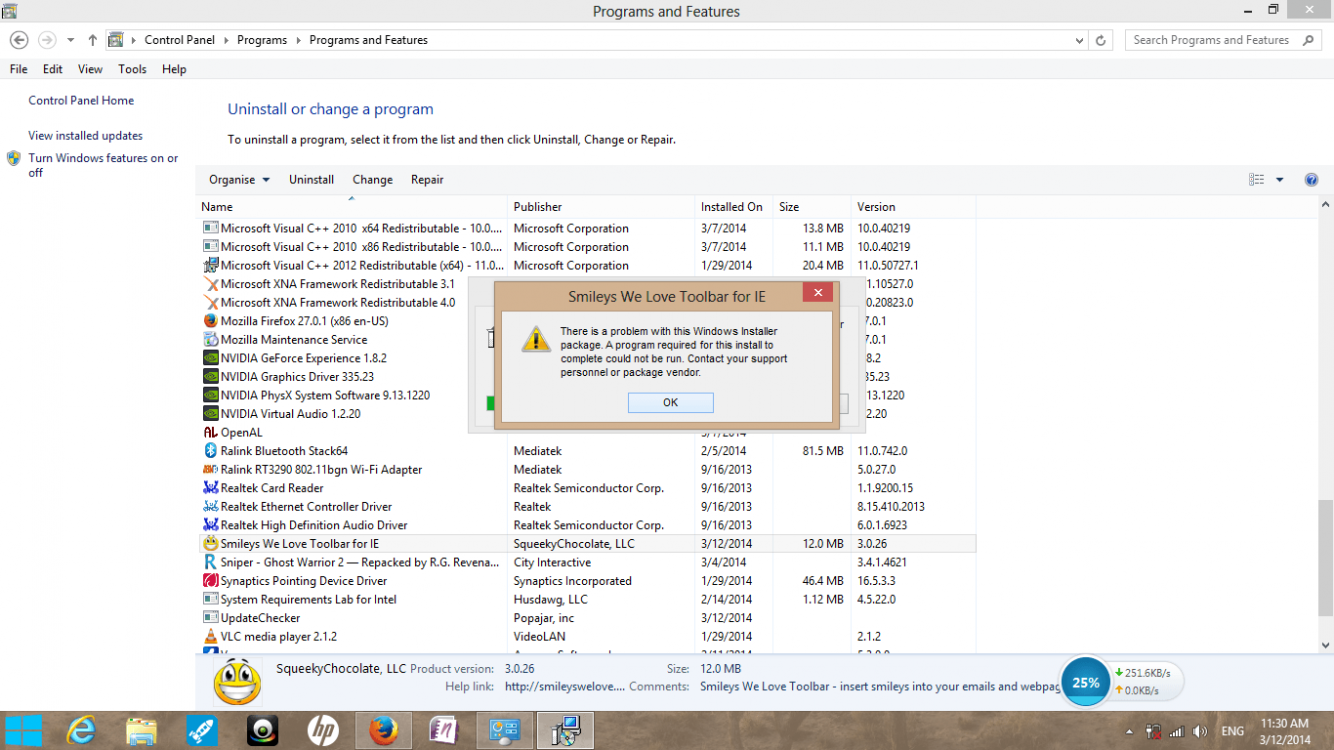
Task: Click the smiley icon in the details pane
Action: 237,681
